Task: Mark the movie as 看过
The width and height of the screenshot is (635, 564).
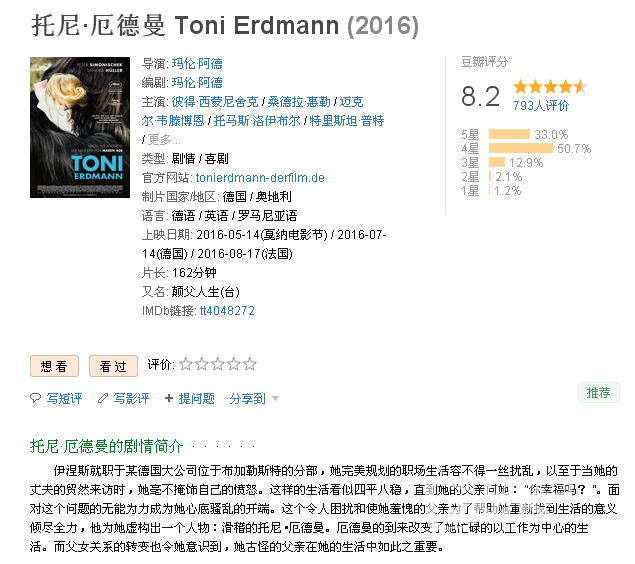Action: pyautogui.click(x=113, y=366)
